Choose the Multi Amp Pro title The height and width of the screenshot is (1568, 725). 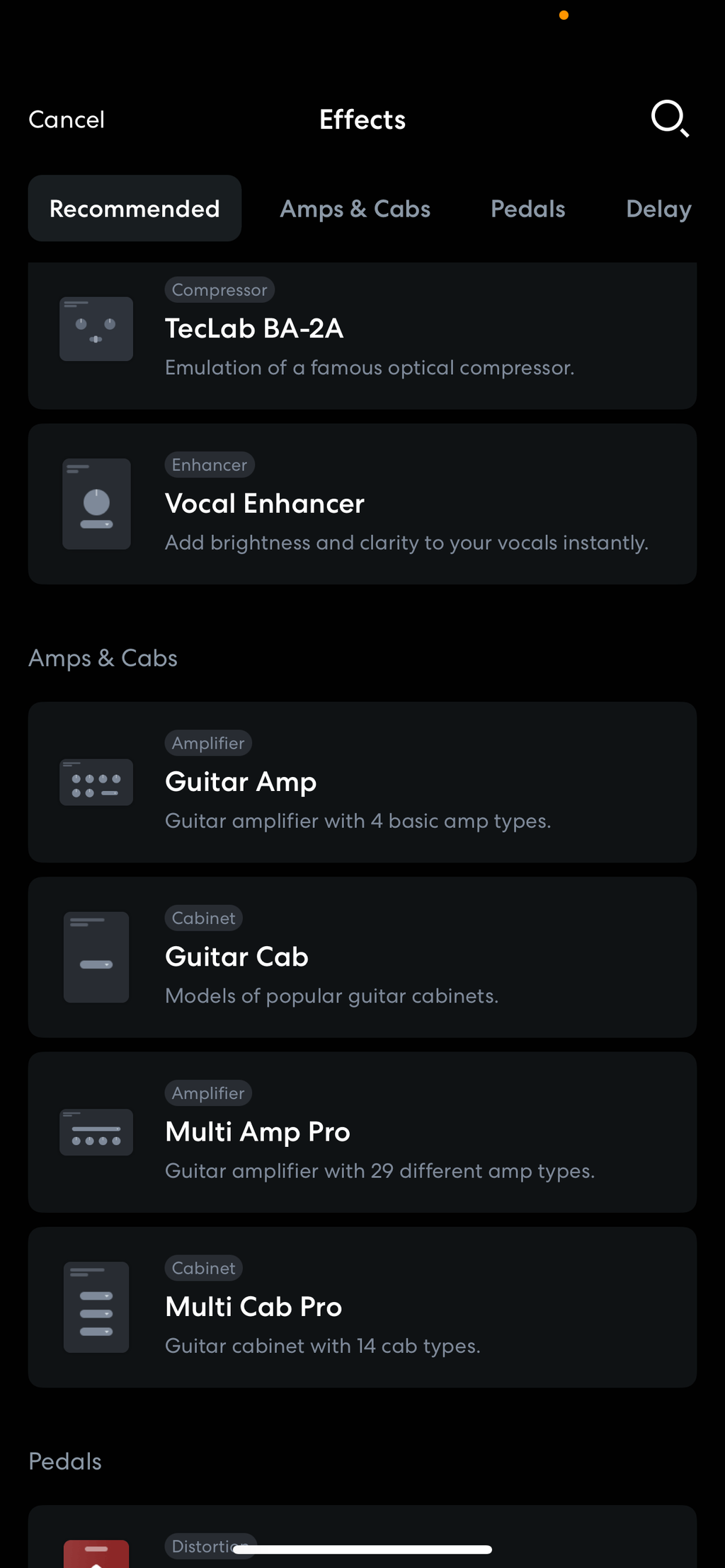point(258,1132)
